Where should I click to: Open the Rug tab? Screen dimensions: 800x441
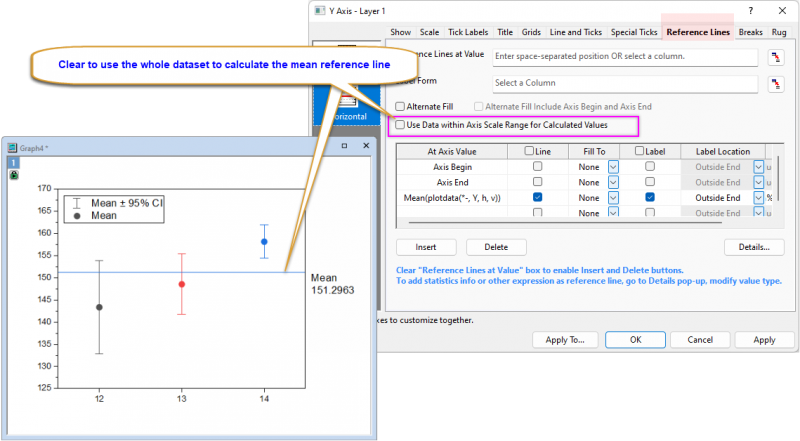(779, 32)
